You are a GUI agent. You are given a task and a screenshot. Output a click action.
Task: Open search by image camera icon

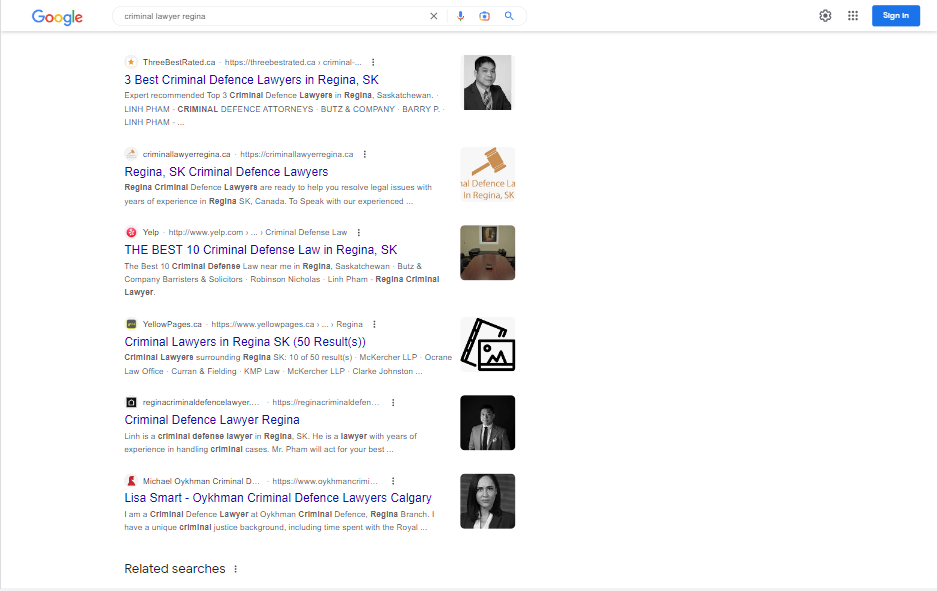(x=485, y=16)
